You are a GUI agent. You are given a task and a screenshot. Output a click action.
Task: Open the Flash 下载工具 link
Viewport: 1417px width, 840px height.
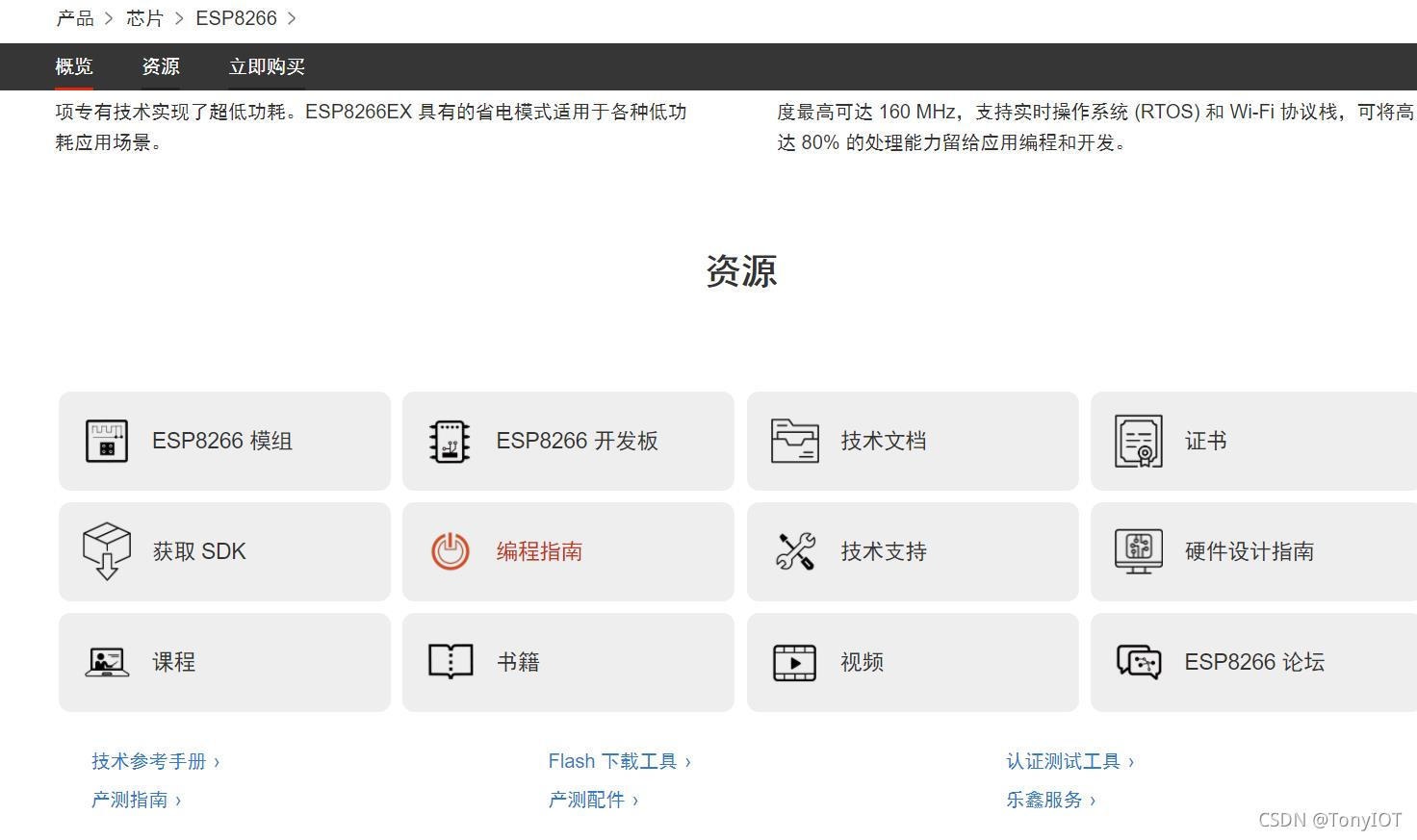point(620,761)
